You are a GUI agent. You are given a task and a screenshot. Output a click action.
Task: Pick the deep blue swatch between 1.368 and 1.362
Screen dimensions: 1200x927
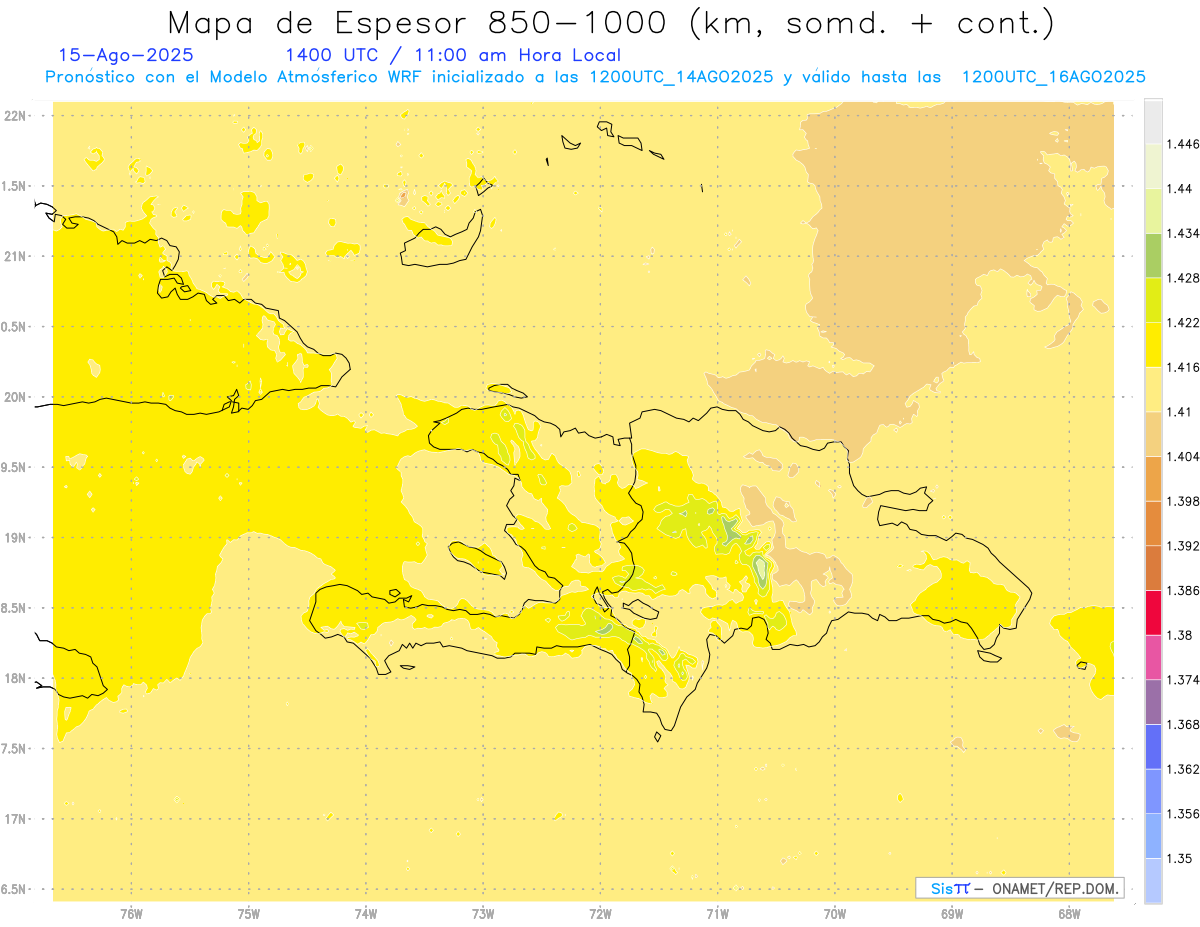[x=1153, y=746]
